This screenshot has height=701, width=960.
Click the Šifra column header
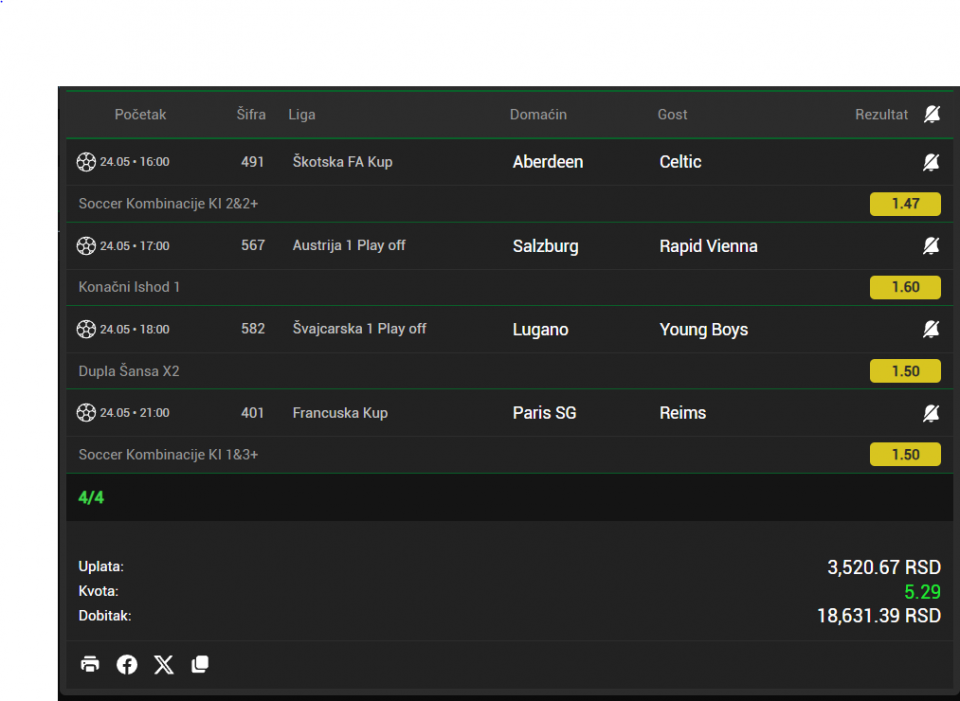(251, 114)
